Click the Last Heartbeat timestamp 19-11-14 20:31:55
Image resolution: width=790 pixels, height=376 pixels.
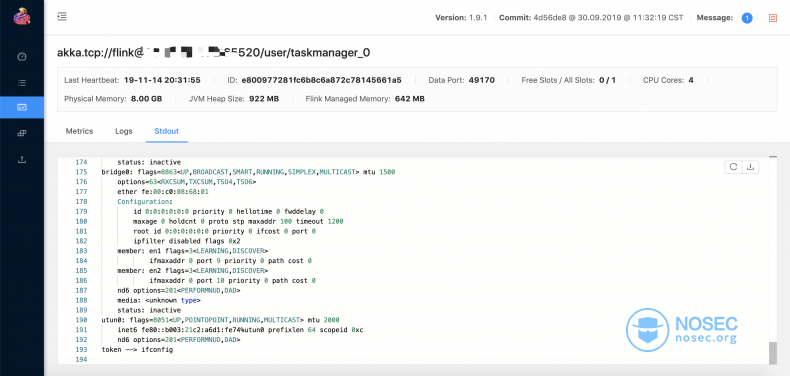(x=162, y=80)
